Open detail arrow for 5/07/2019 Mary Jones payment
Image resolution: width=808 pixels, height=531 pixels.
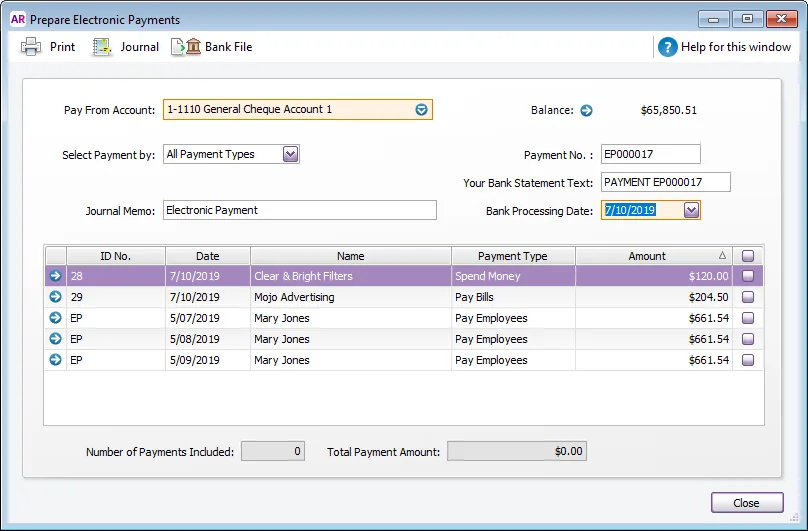click(x=55, y=318)
